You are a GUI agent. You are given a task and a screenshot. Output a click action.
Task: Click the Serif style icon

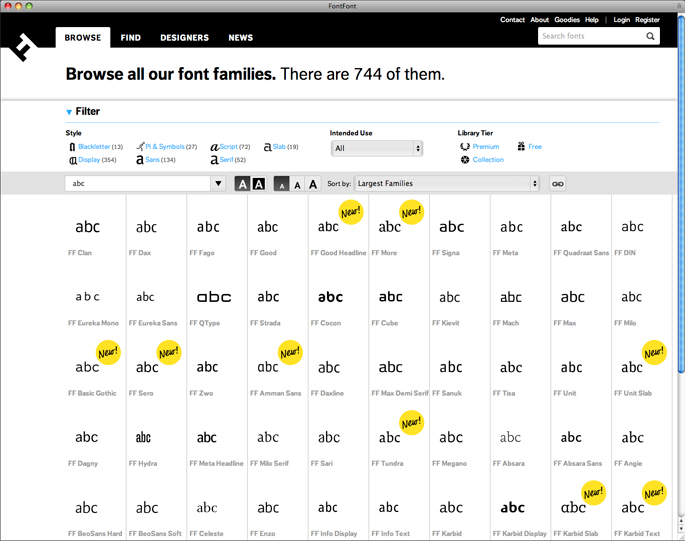click(214, 160)
